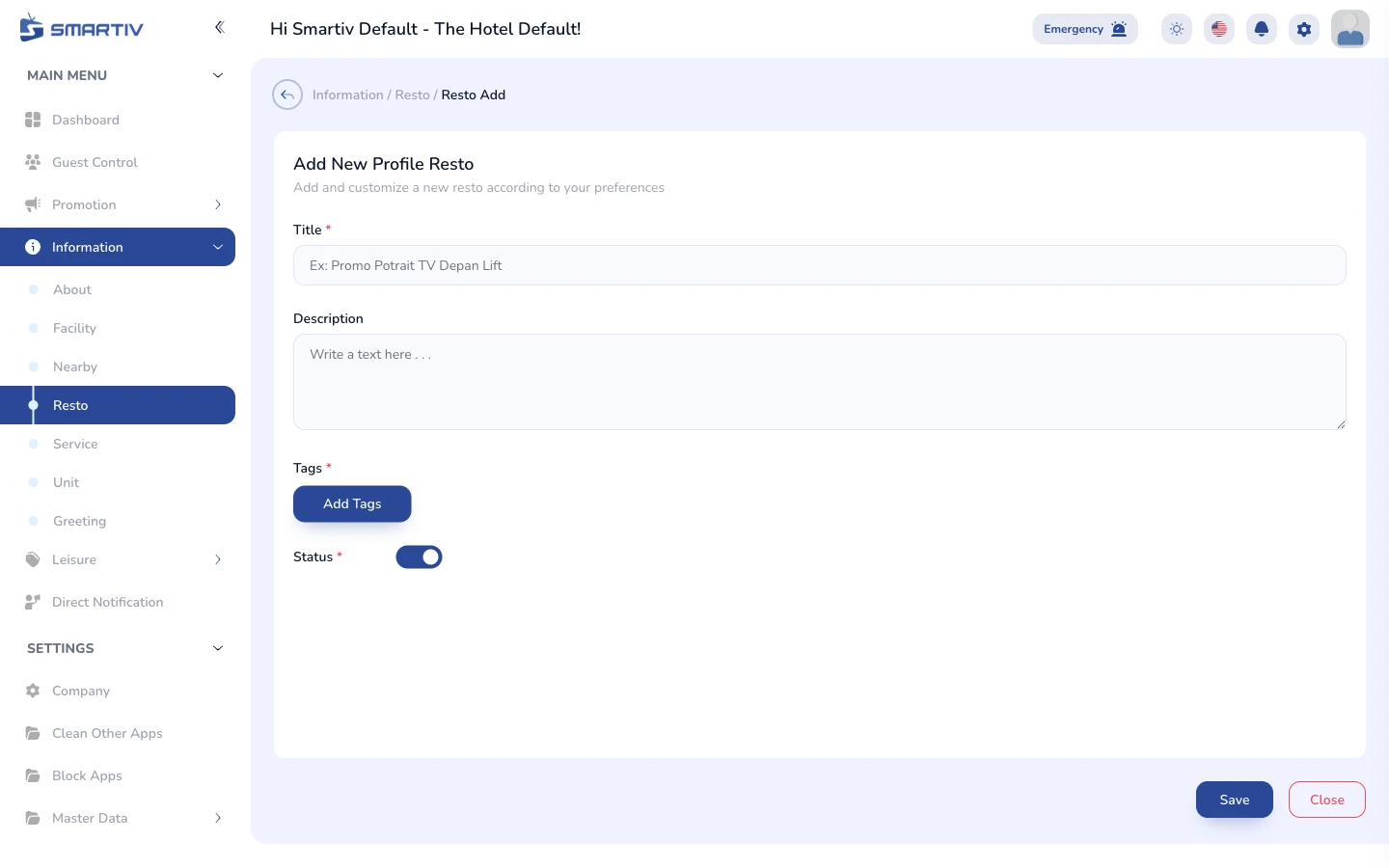
Task: Focus the Description text area
Action: click(x=820, y=382)
